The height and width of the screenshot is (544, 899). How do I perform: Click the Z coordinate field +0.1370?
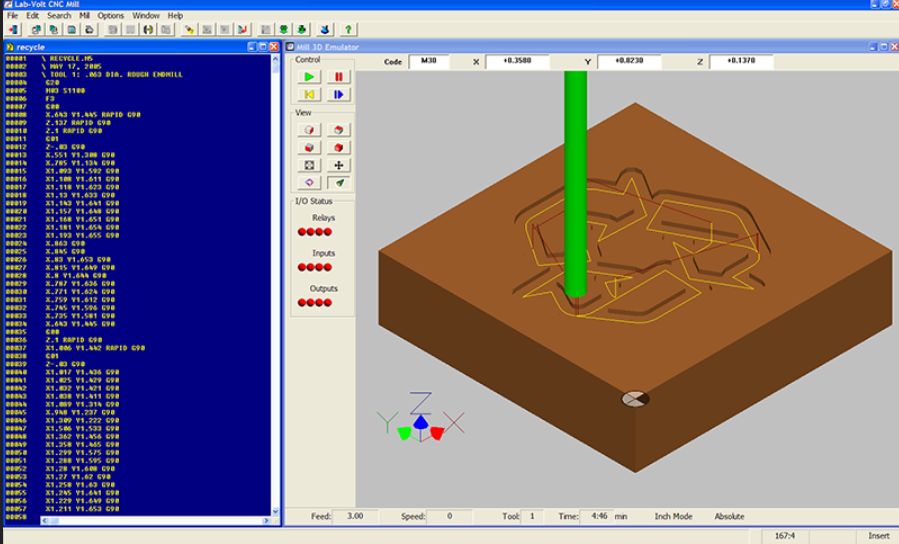click(x=741, y=61)
